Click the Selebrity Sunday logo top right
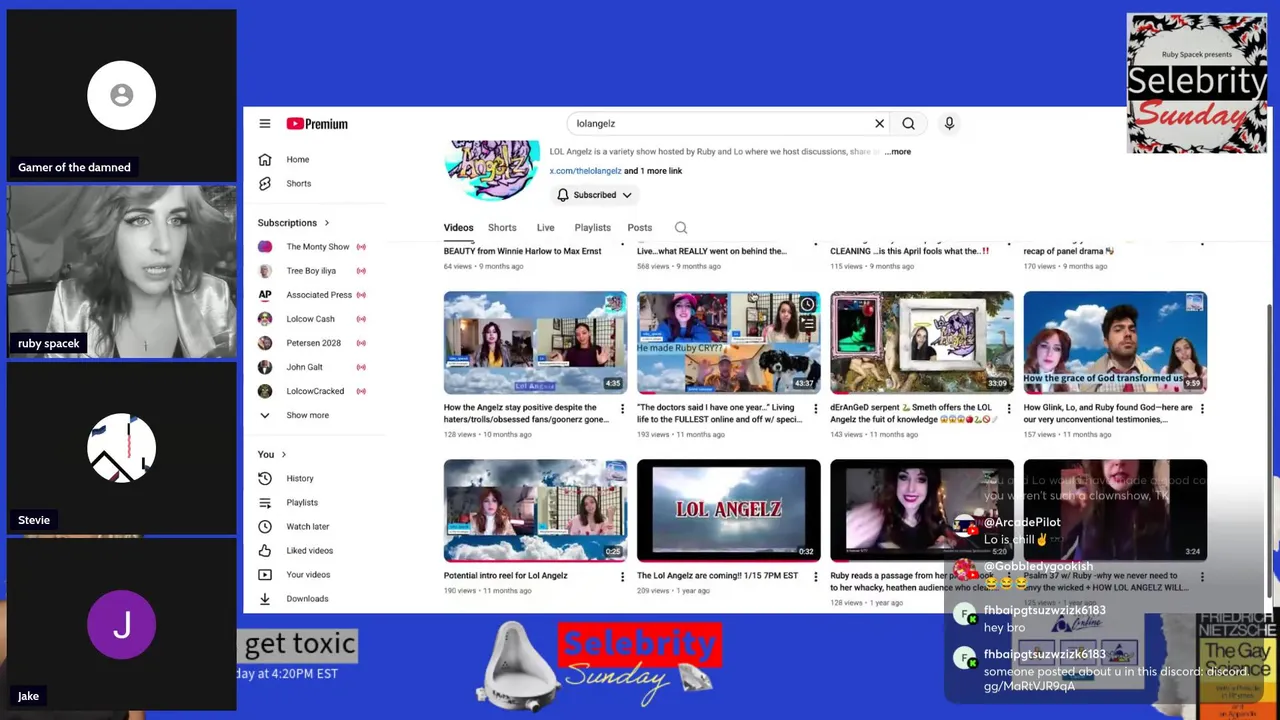Viewport: 1280px width, 720px height. pos(1197,83)
